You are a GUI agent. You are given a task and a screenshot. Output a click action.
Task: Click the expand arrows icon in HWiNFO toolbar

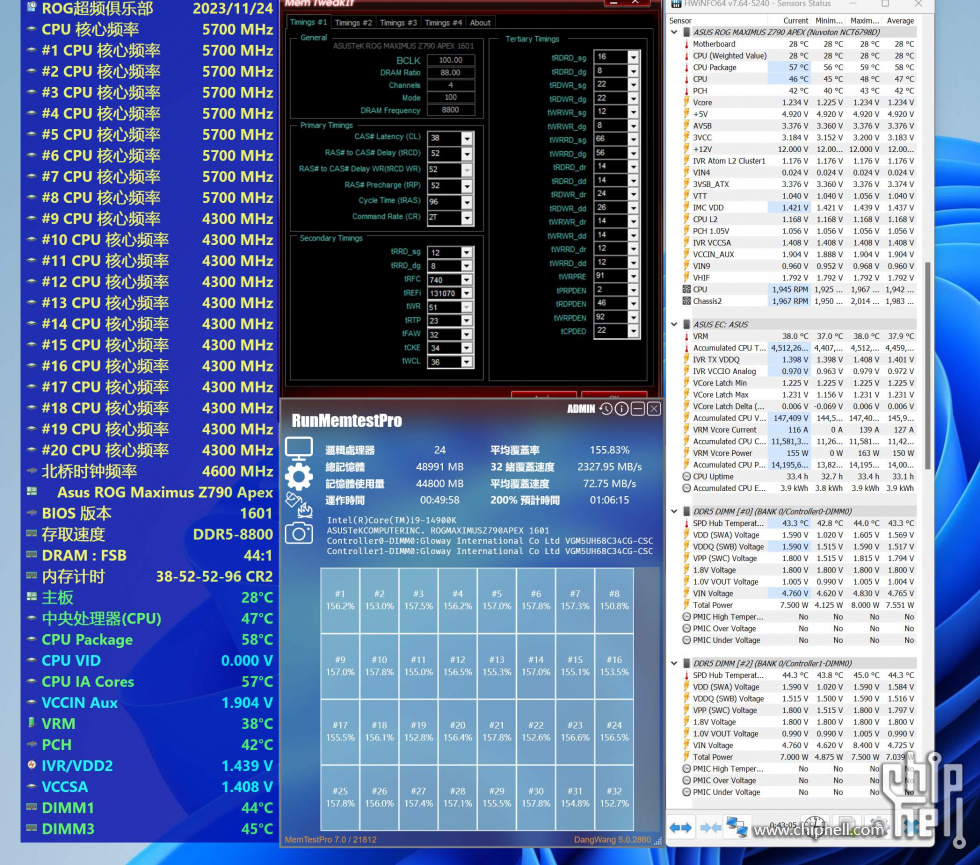[680, 828]
